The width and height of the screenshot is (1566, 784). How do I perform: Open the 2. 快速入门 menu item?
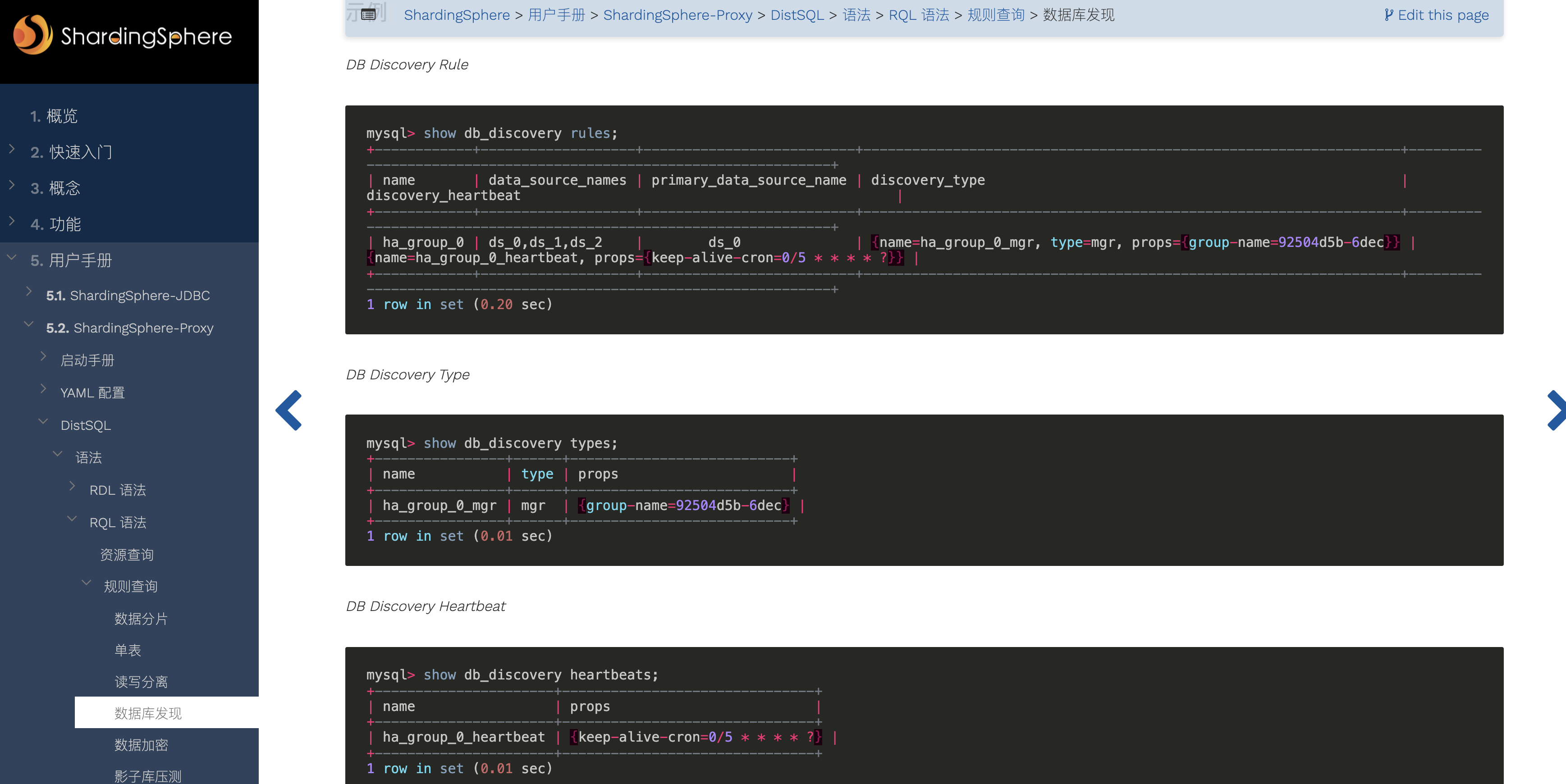coord(71,152)
